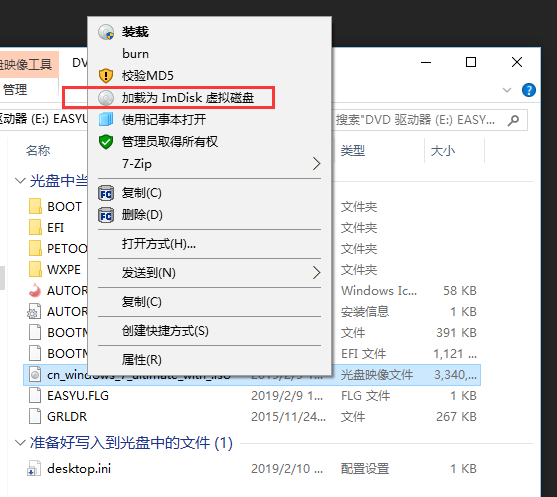Image resolution: width=557 pixels, height=497 pixels.
Task: Click the 58 KB size cell
Action: click(x=460, y=291)
